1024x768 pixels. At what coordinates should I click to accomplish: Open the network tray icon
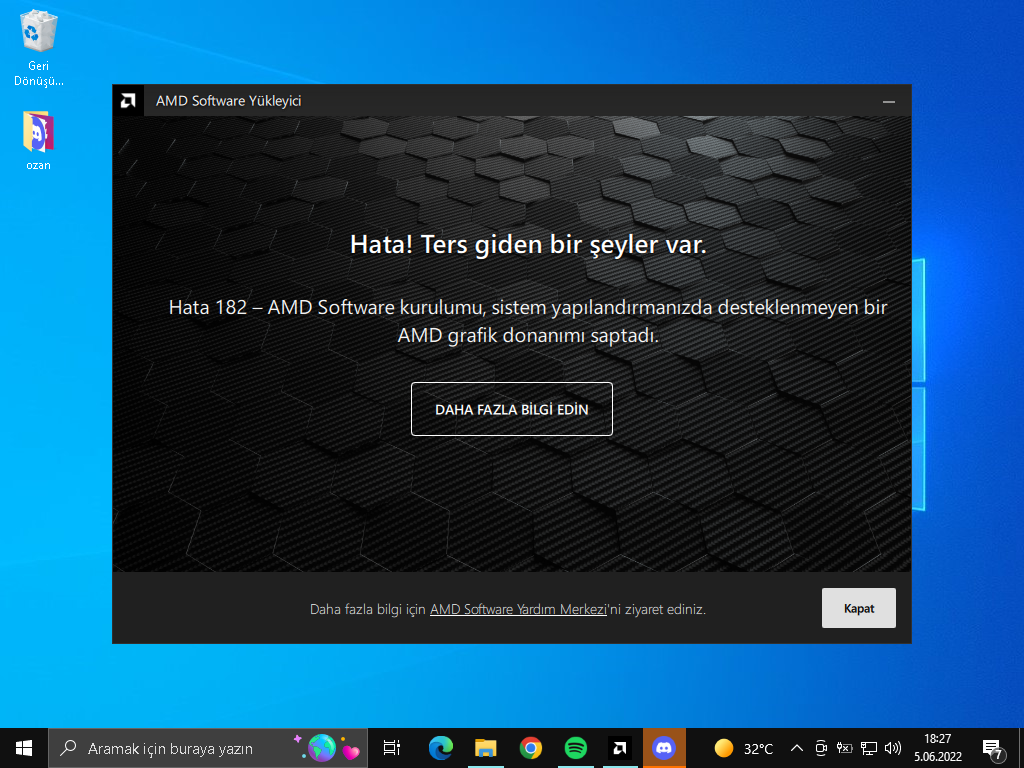click(869, 748)
